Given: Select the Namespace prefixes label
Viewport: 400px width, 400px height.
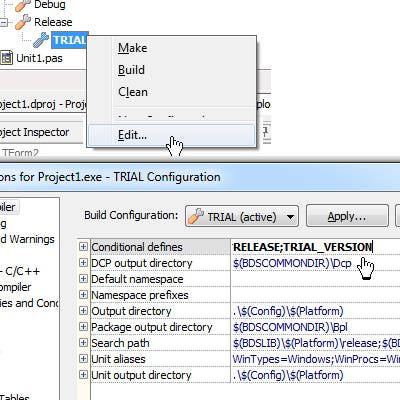Looking at the screenshot, I should coord(140,295).
